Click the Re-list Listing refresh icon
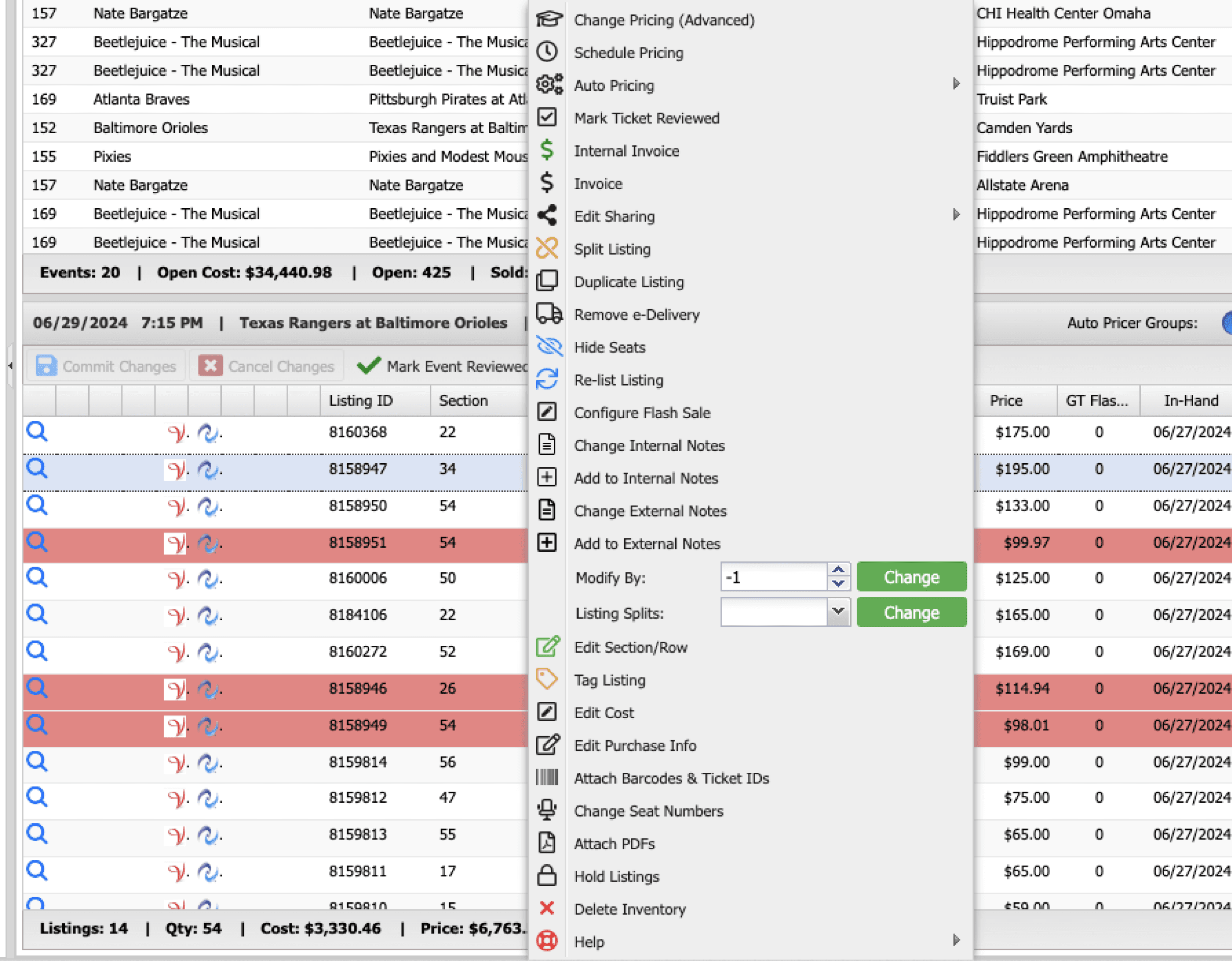This screenshot has height=961, width=1232. 547,379
